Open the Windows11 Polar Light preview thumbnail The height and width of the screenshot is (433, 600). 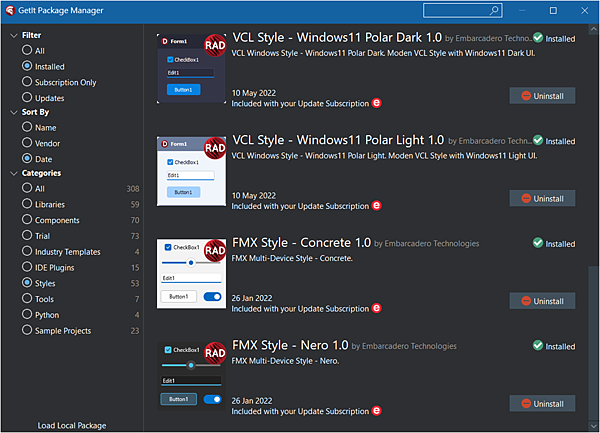191,171
